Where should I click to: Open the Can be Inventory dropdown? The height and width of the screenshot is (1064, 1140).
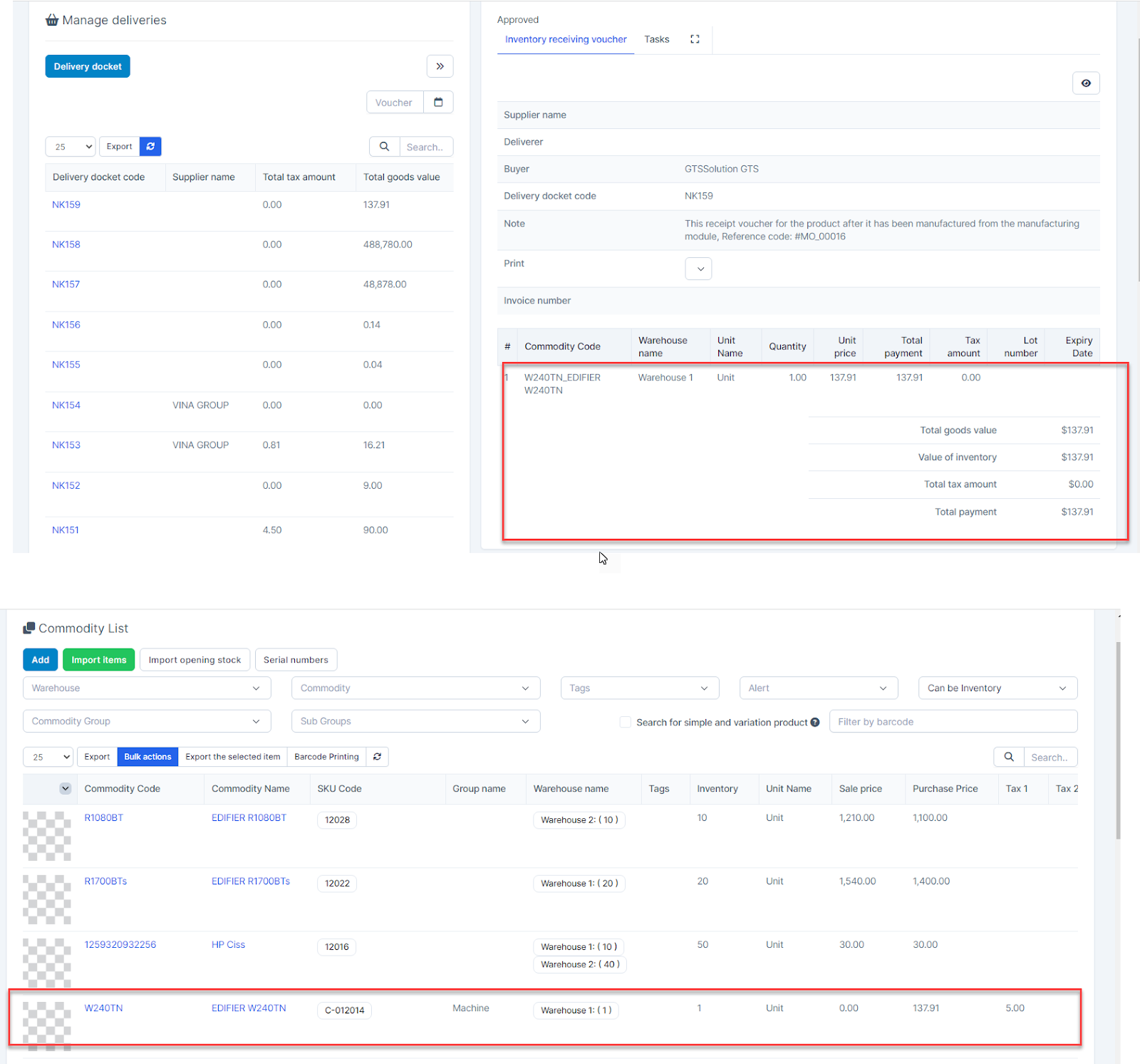(x=997, y=688)
